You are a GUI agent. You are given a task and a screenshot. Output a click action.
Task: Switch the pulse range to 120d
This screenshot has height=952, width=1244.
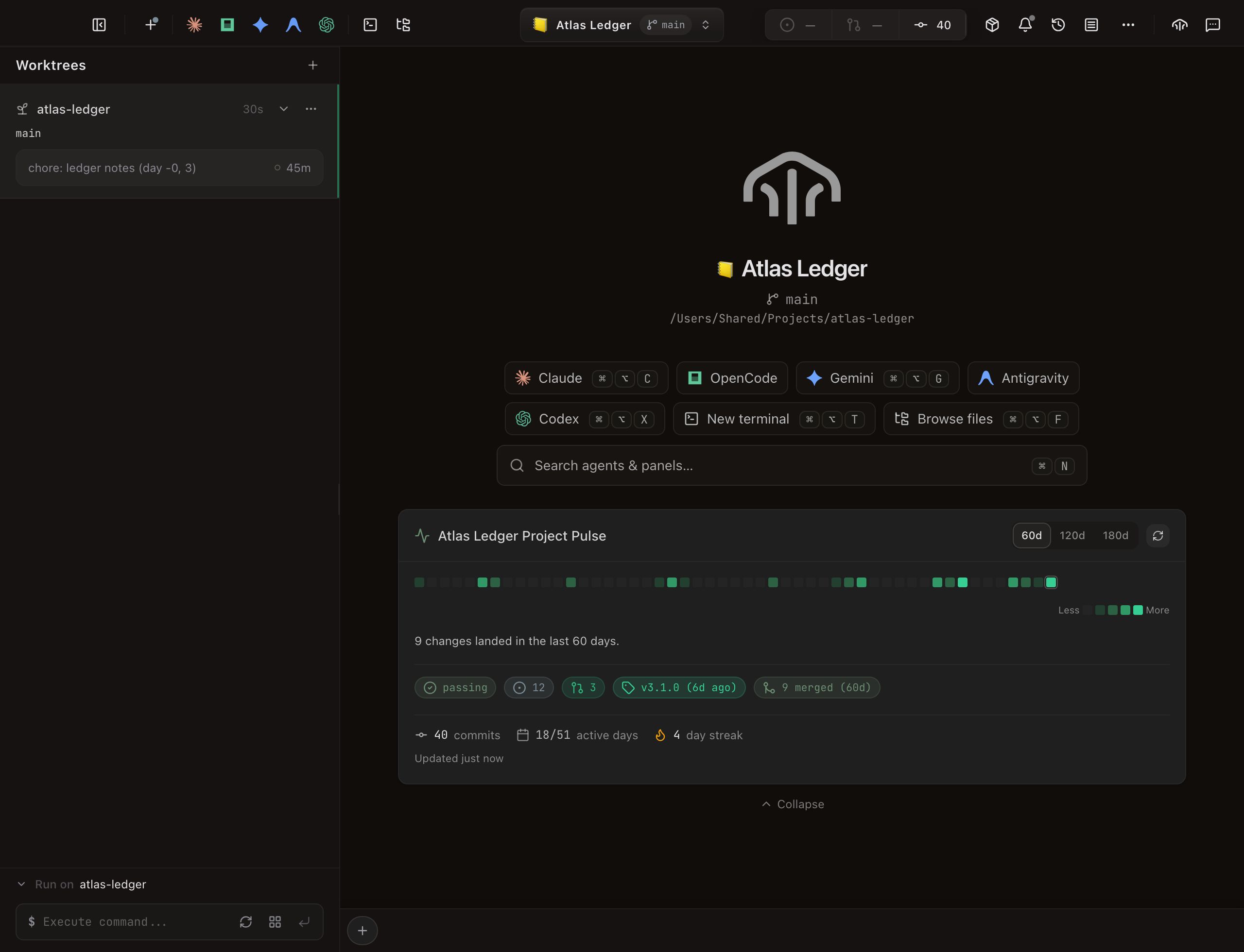point(1072,535)
